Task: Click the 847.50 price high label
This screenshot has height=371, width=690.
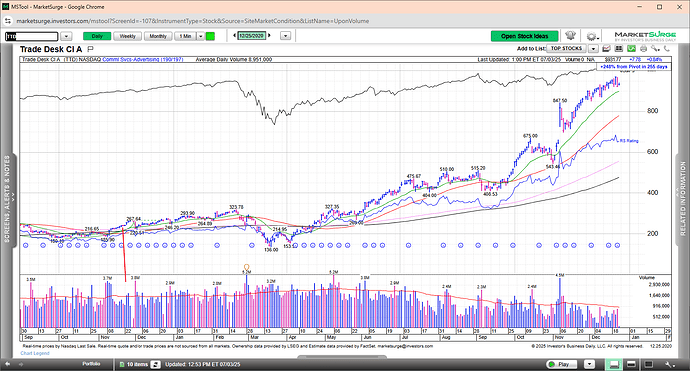Action: [x=560, y=101]
